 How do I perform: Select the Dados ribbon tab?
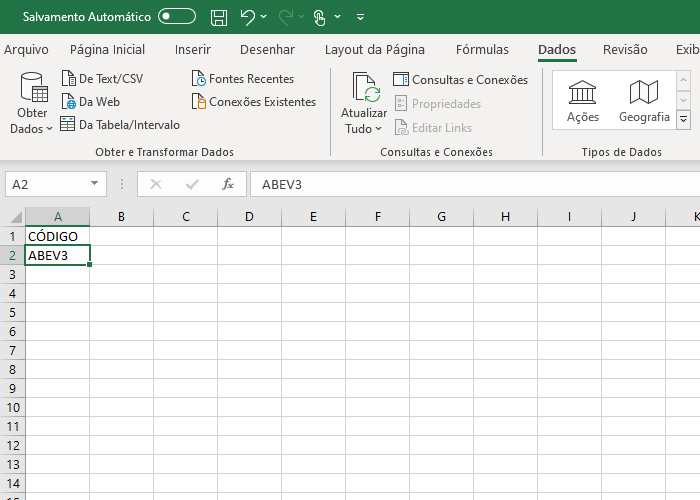point(557,50)
